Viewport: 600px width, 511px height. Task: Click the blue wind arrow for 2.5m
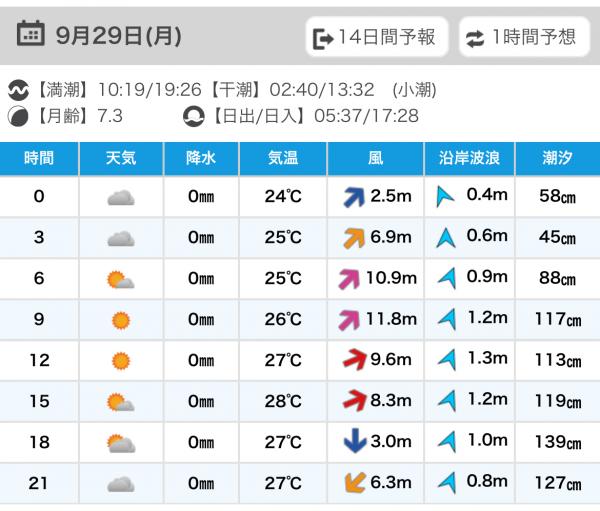[353, 197]
